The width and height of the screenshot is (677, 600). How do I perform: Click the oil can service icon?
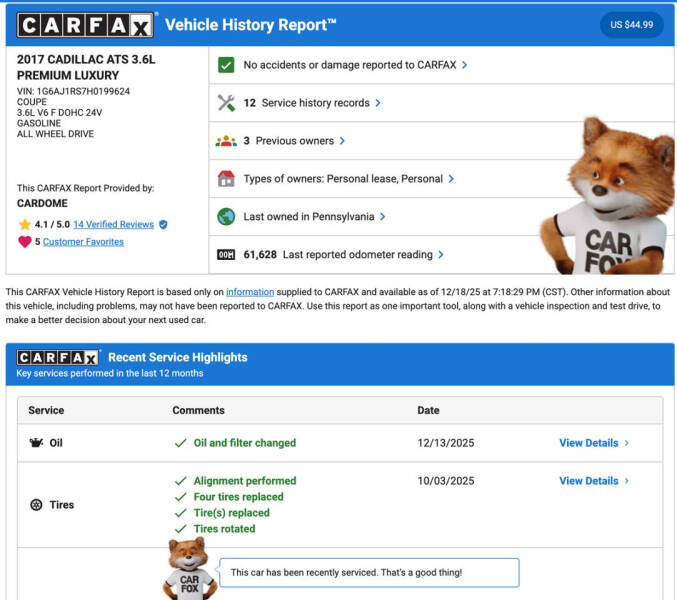click(35, 443)
